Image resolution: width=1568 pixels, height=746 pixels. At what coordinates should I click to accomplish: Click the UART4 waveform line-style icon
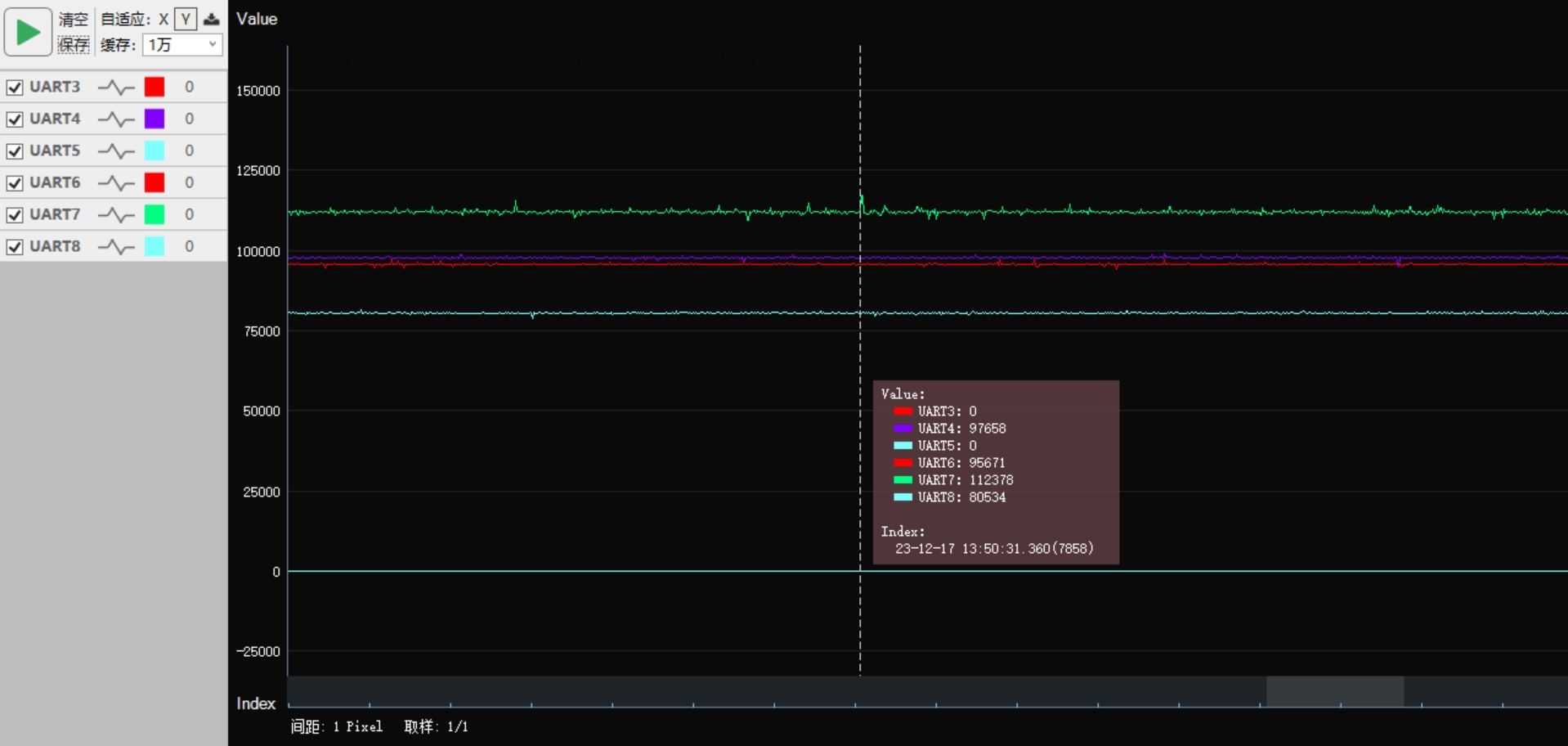pos(116,119)
